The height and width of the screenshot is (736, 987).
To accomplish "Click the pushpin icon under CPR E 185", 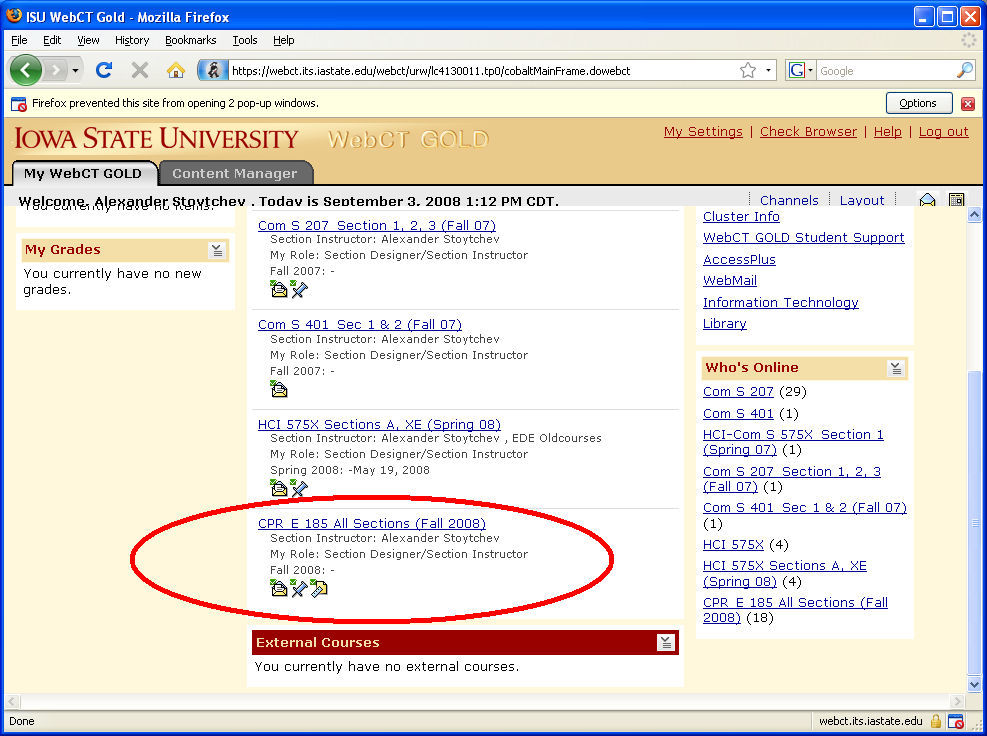I will click(298, 588).
